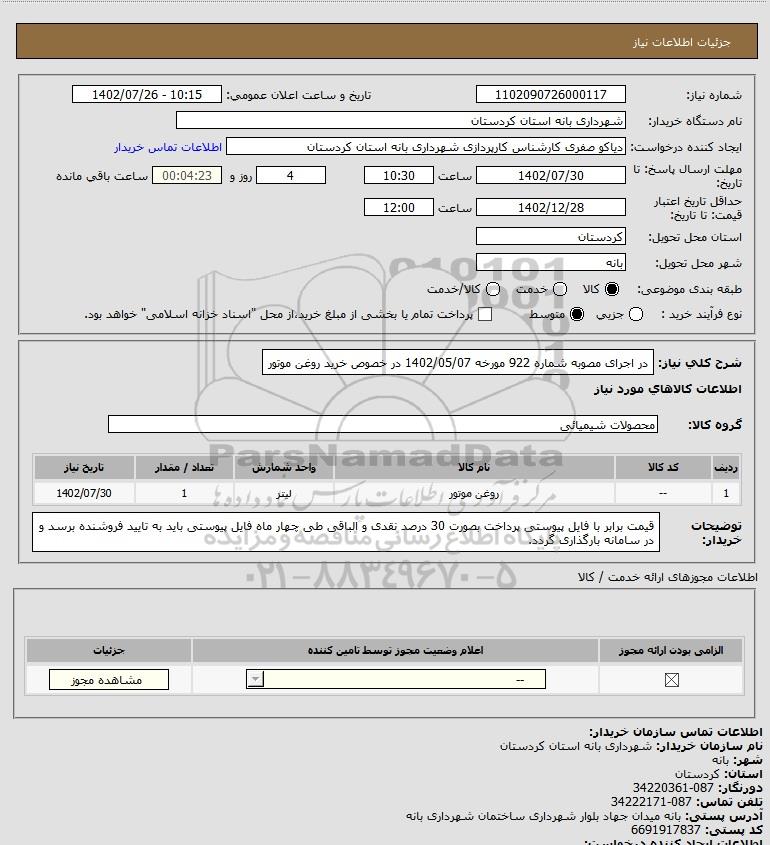Click the تعداد / مقدار column header
Screen dimensions: 770x845
pyautogui.click(x=184, y=467)
